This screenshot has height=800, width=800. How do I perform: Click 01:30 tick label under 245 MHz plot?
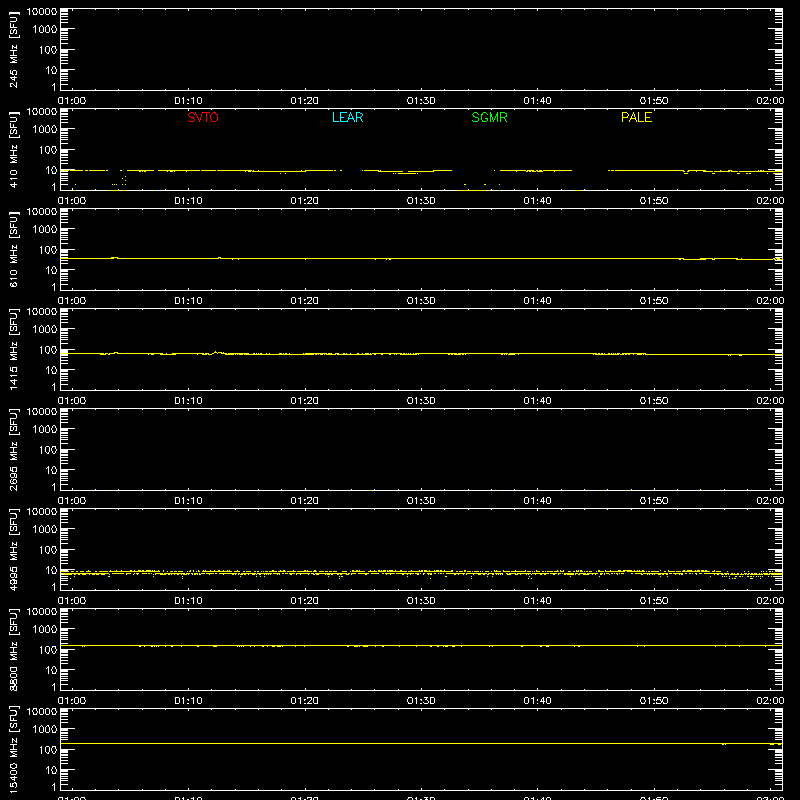(421, 101)
